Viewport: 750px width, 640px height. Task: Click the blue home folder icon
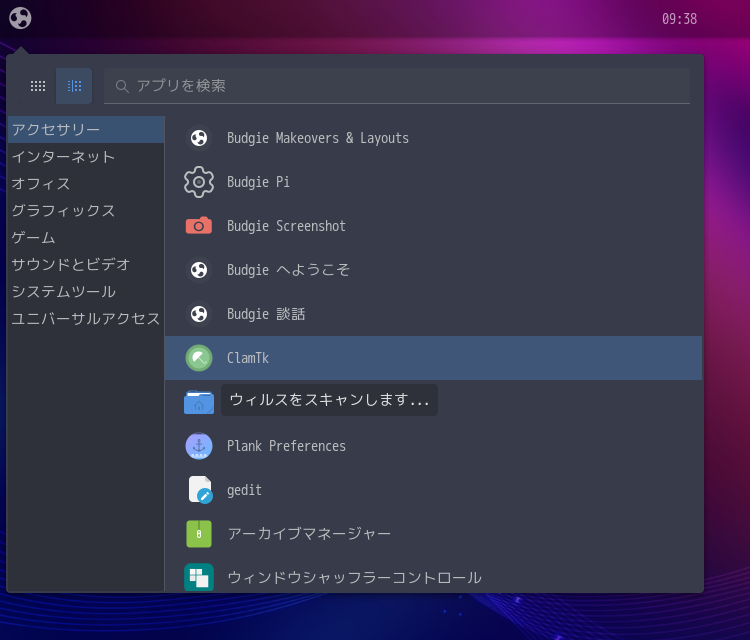199,402
